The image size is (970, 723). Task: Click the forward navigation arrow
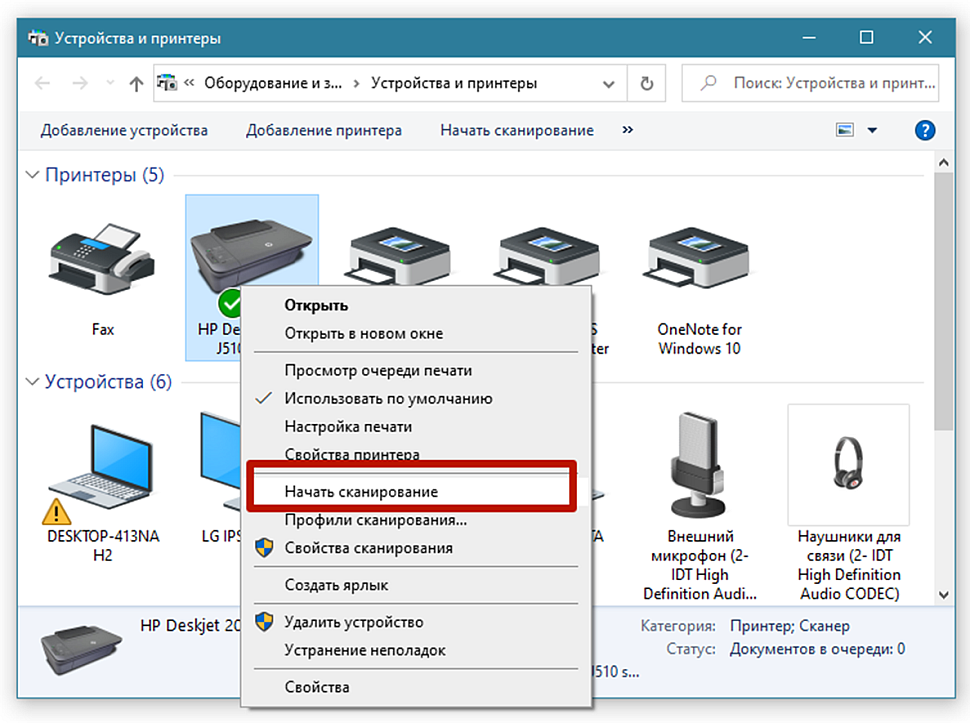click(x=80, y=83)
